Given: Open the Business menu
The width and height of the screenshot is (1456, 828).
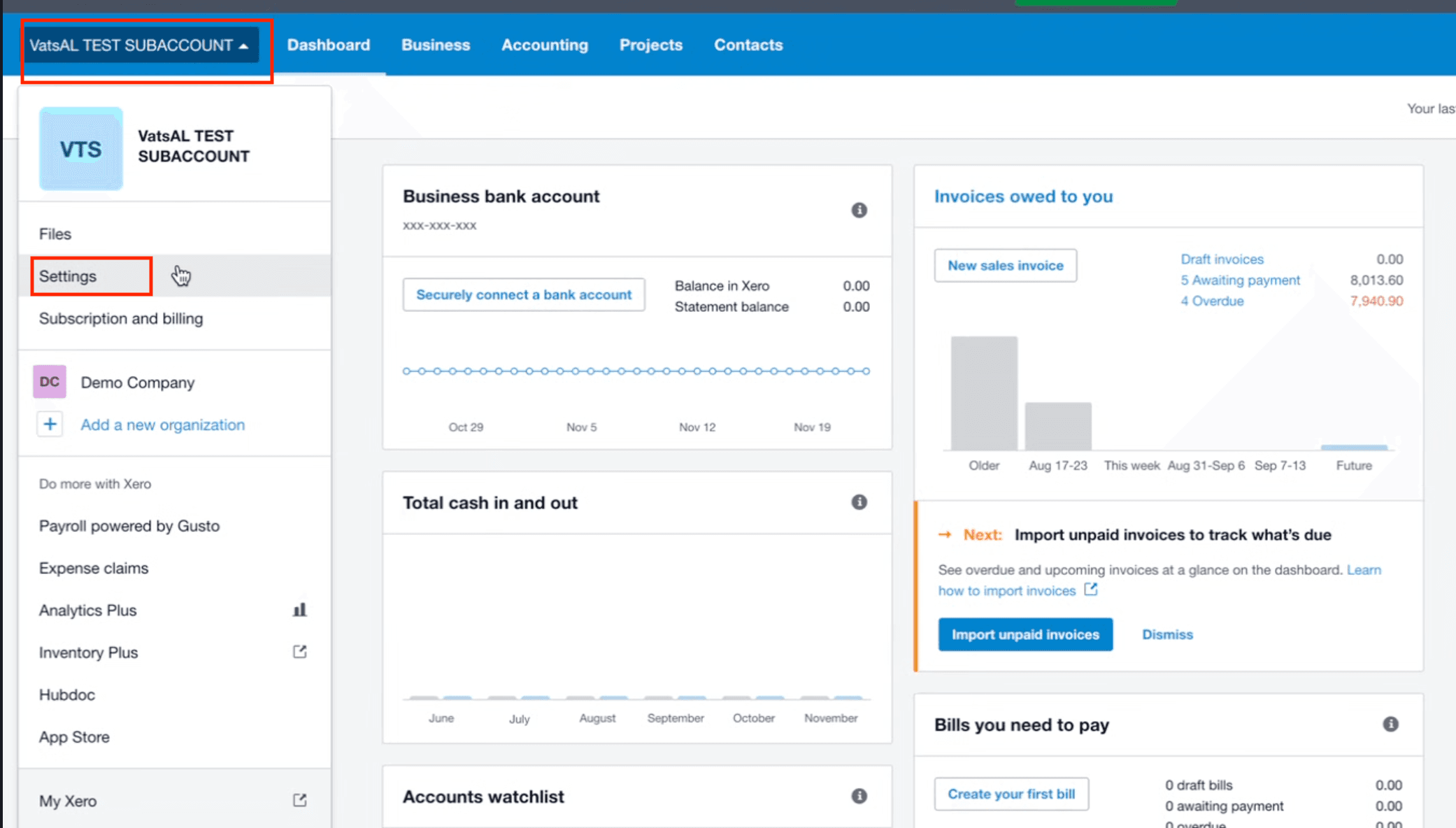Looking at the screenshot, I should coord(436,45).
